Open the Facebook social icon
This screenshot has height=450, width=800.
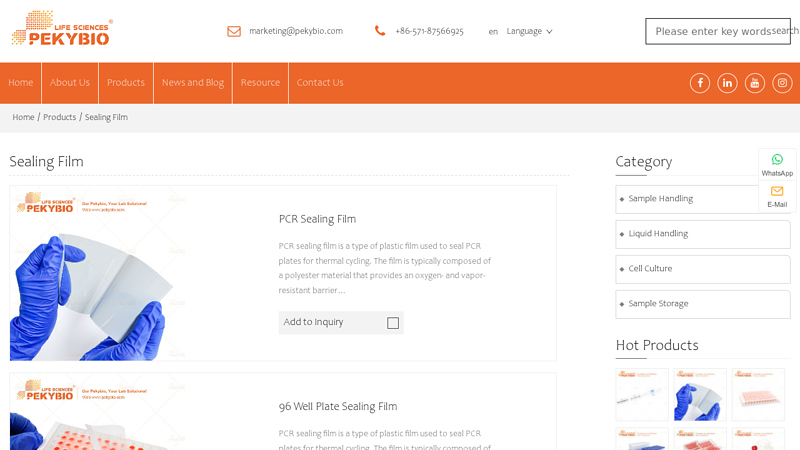tap(700, 83)
